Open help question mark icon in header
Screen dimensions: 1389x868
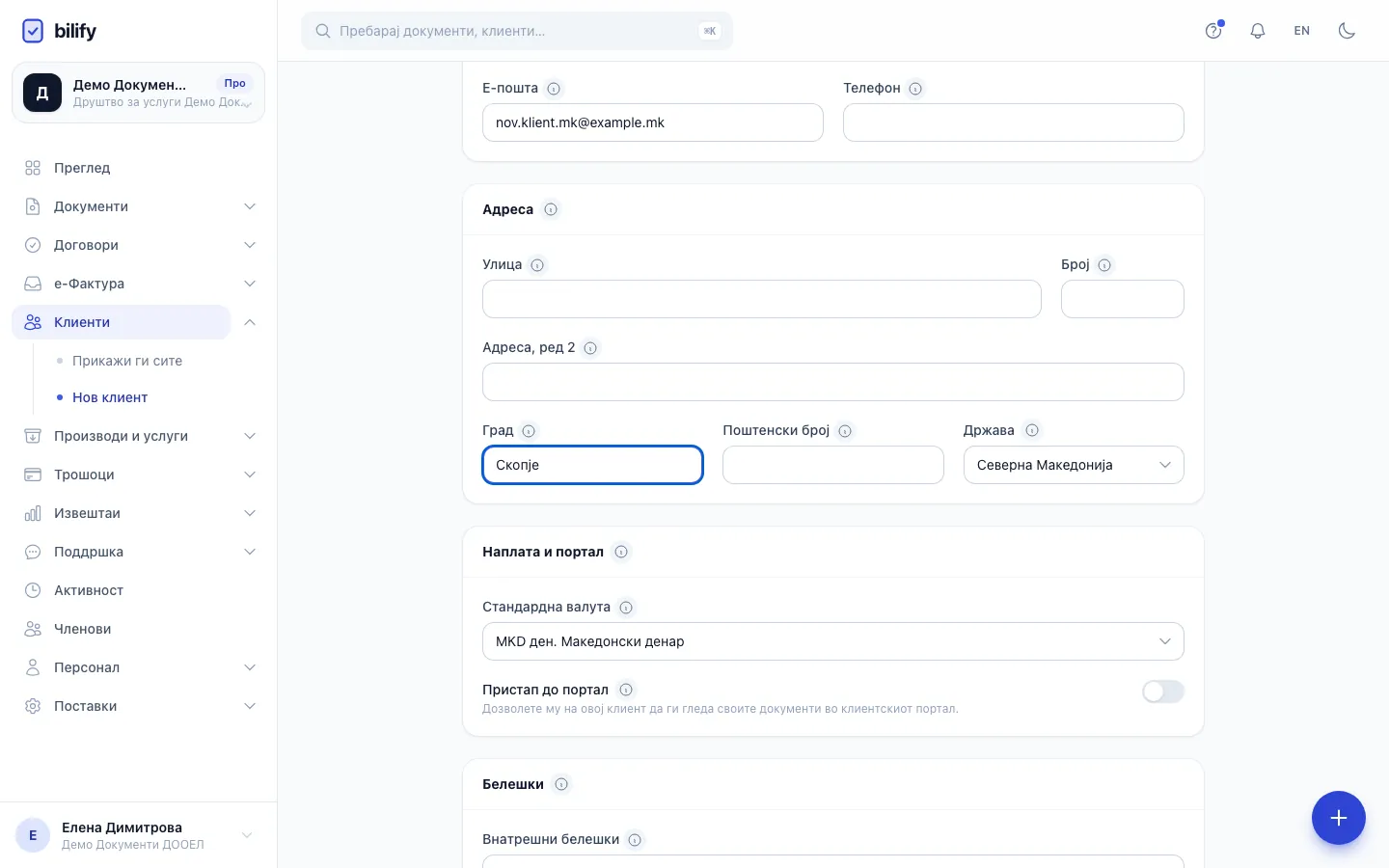point(1213,31)
